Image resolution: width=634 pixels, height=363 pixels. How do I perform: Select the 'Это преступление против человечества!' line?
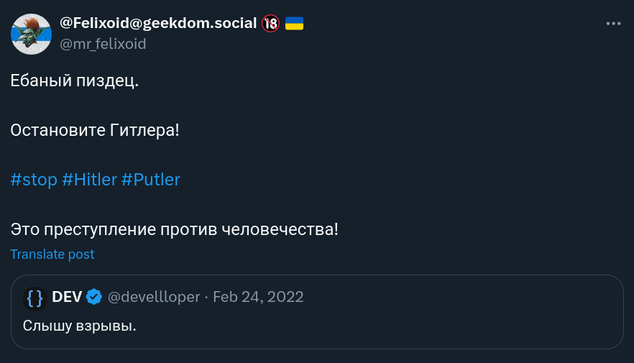(174, 229)
